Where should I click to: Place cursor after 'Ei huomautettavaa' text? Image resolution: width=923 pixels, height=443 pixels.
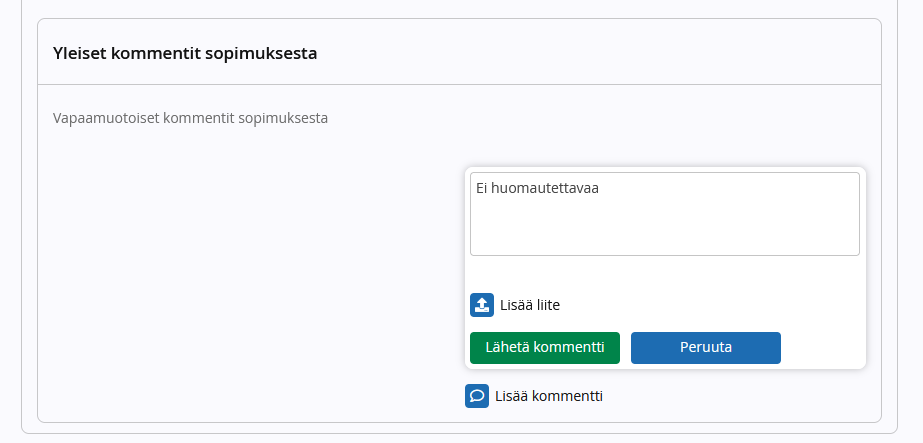tap(600, 189)
